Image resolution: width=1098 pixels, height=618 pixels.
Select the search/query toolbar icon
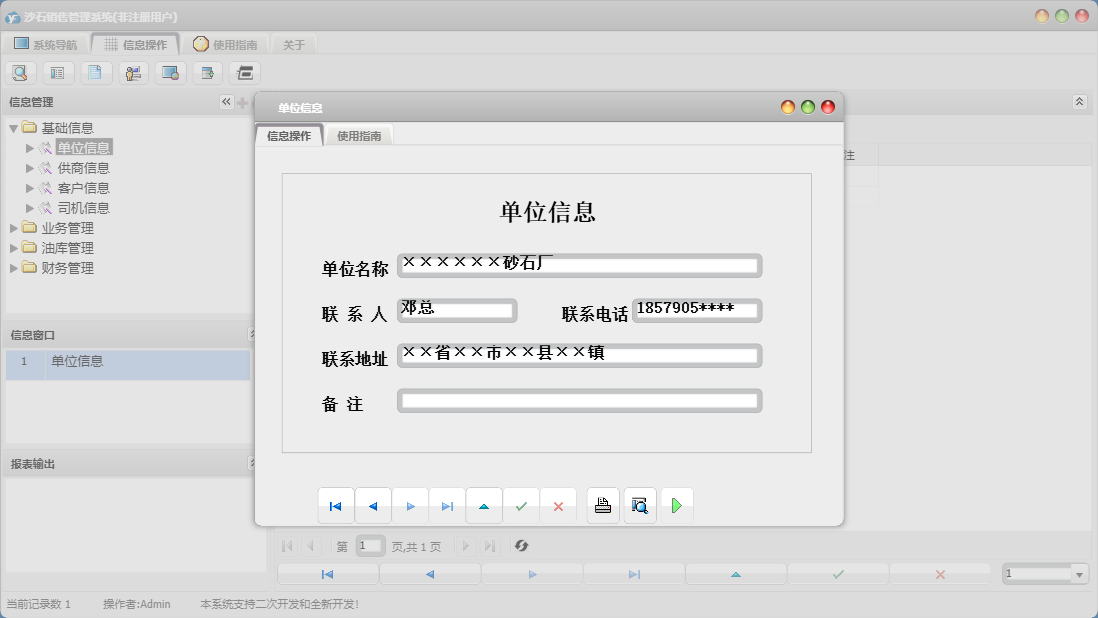21,72
